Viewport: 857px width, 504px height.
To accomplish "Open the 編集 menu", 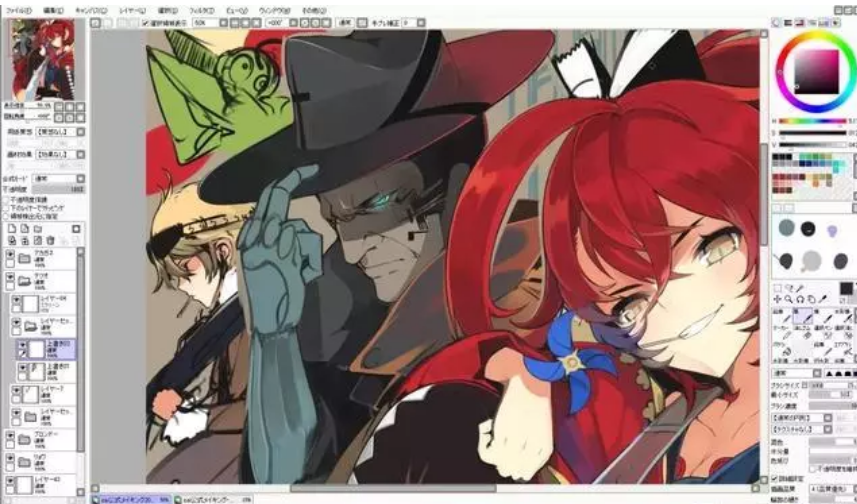I will point(53,10).
